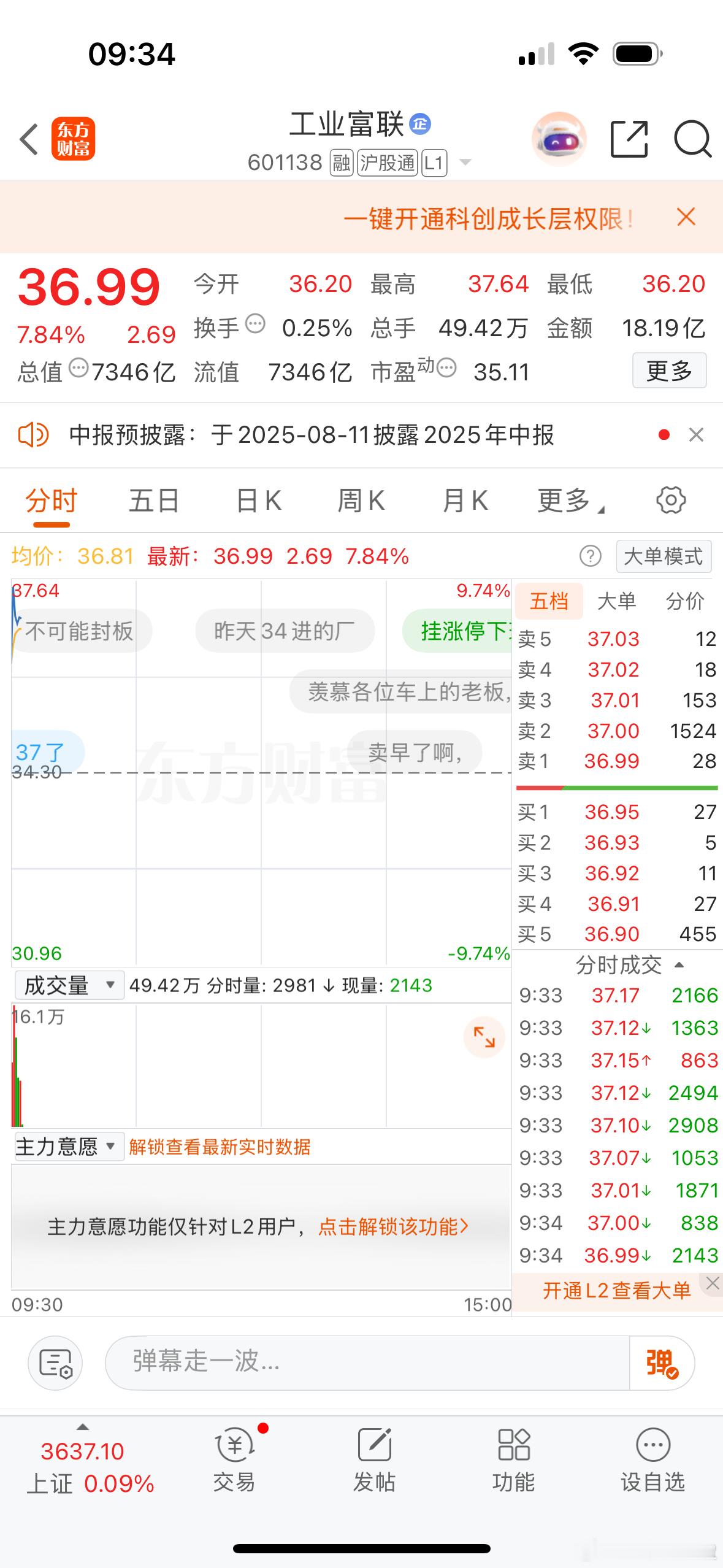Tap 买5 price 36.90 row

click(617, 934)
